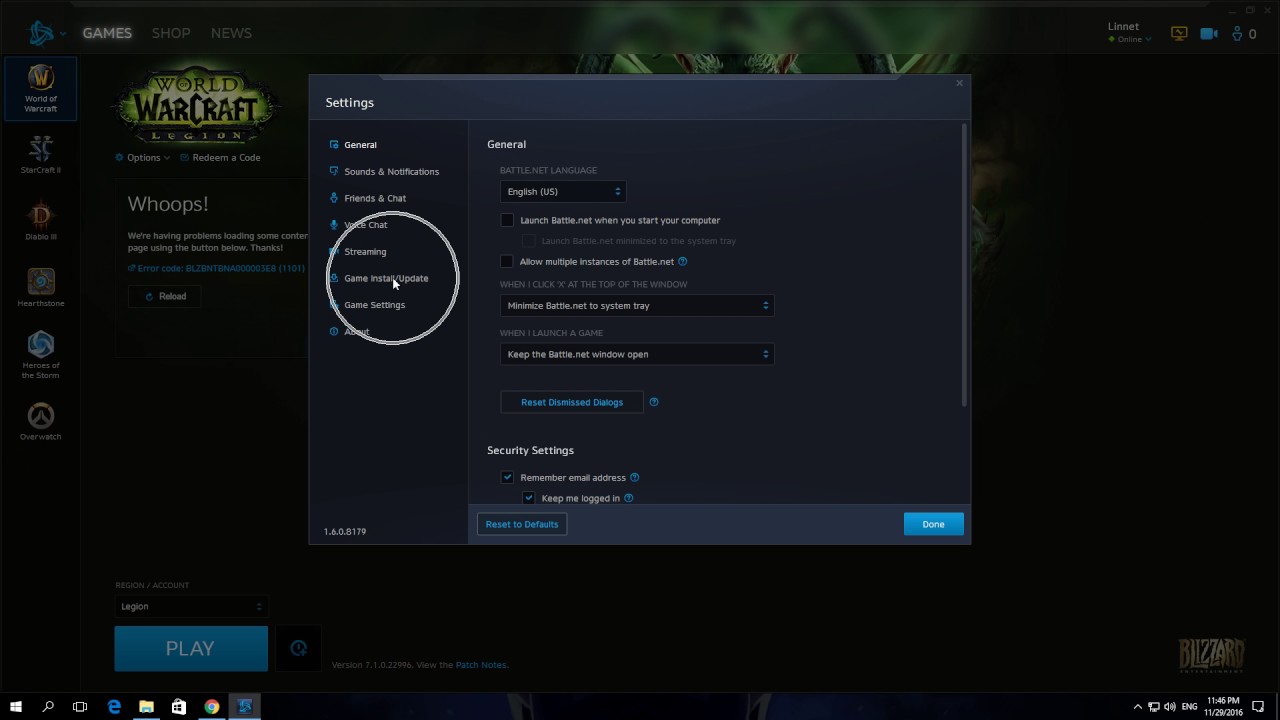Select World of Warcraft in the game sidebar
Image resolution: width=1280 pixels, height=720 pixels.
pyautogui.click(x=41, y=89)
